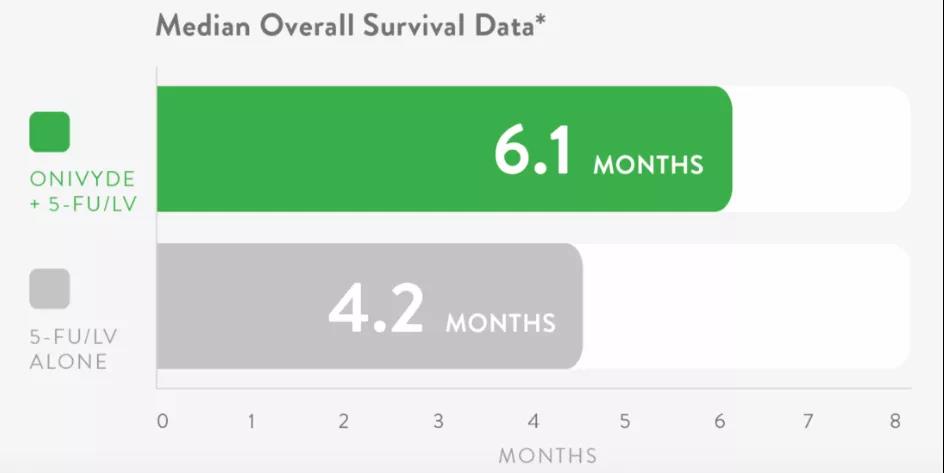Screen dimensions: 944x473
Task: Click axis tick label 4
Action: 533,421
